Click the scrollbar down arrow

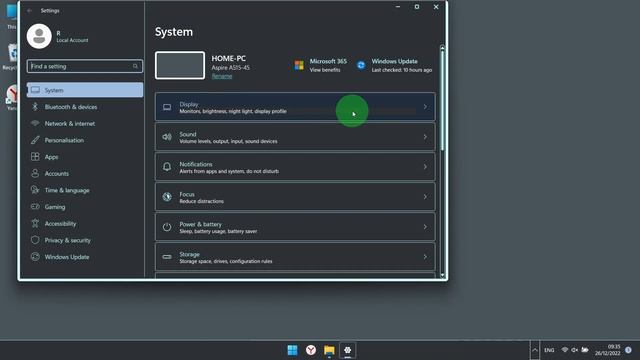442,275
